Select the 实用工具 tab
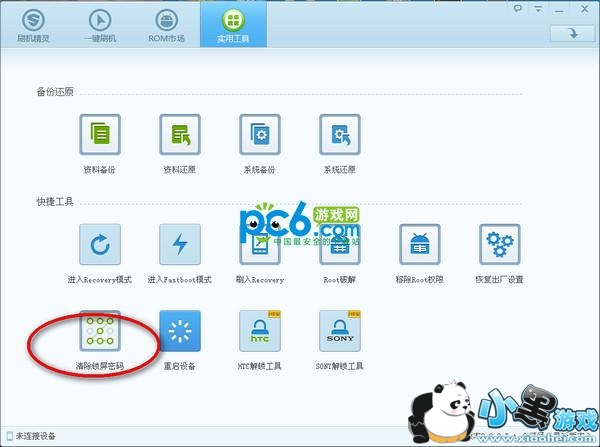Image resolution: width=600 pixels, height=447 pixels. [233, 24]
